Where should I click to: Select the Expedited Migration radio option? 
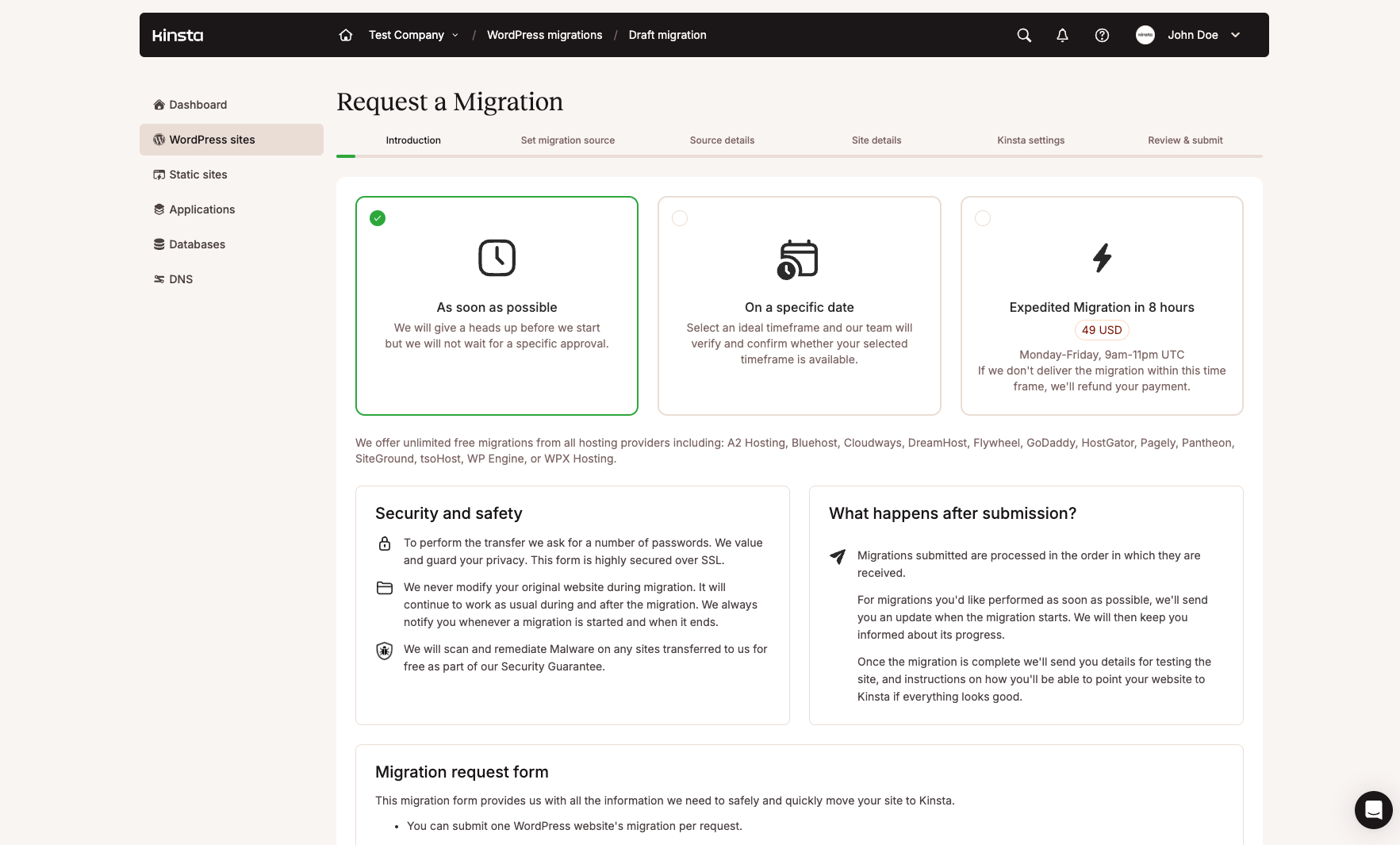click(983, 218)
